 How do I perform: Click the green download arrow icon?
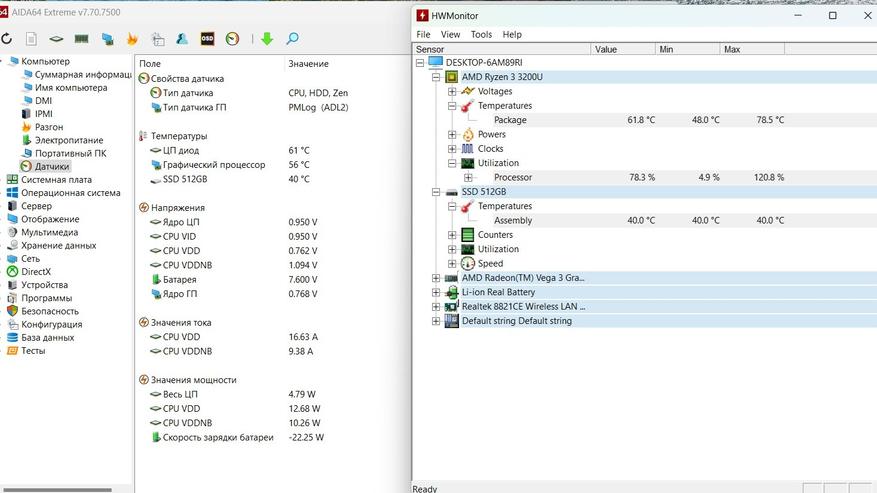pyautogui.click(x=267, y=39)
